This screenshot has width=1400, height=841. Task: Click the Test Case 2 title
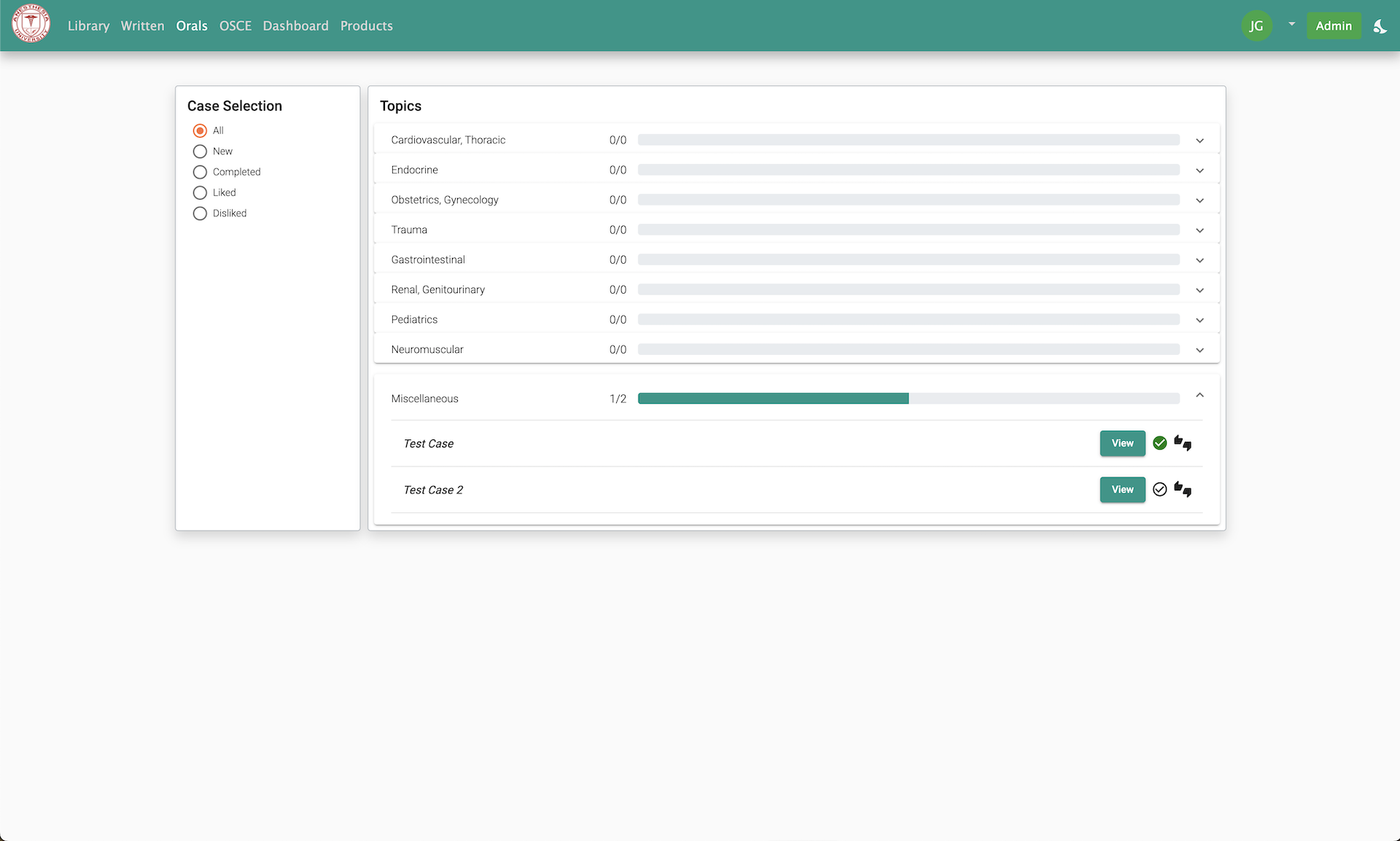coord(433,490)
